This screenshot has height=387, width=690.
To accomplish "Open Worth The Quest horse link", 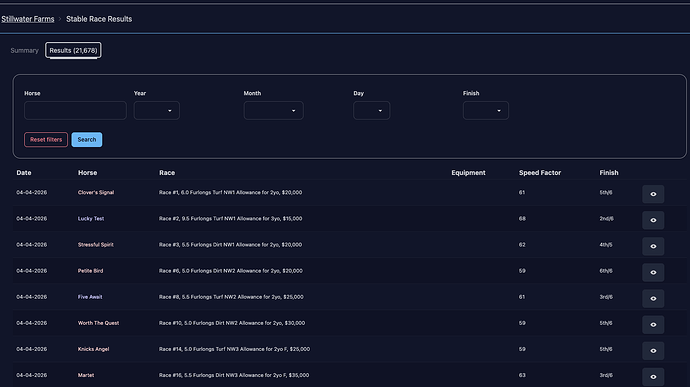I will point(98,323).
